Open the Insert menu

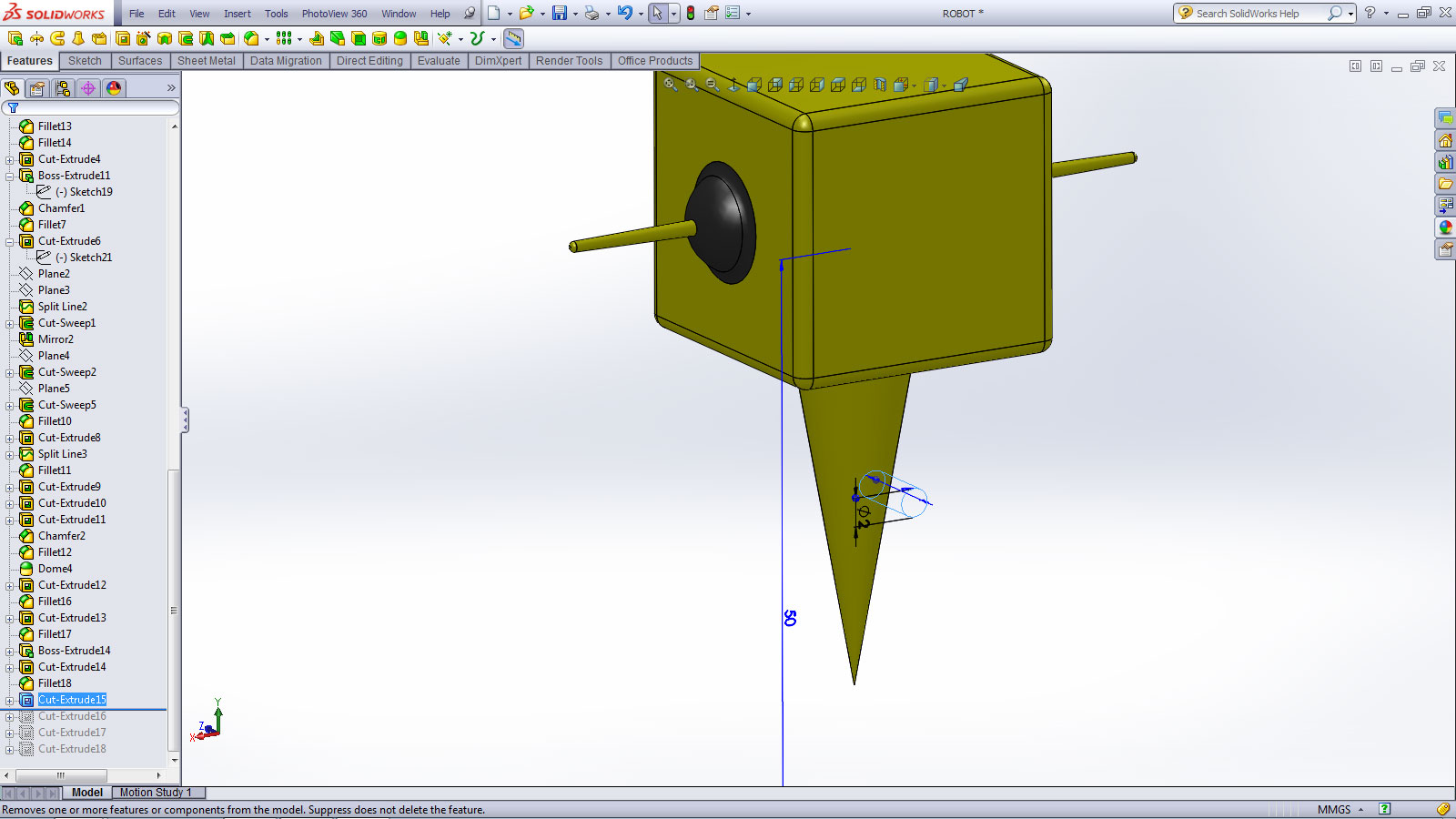click(x=238, y=14)
